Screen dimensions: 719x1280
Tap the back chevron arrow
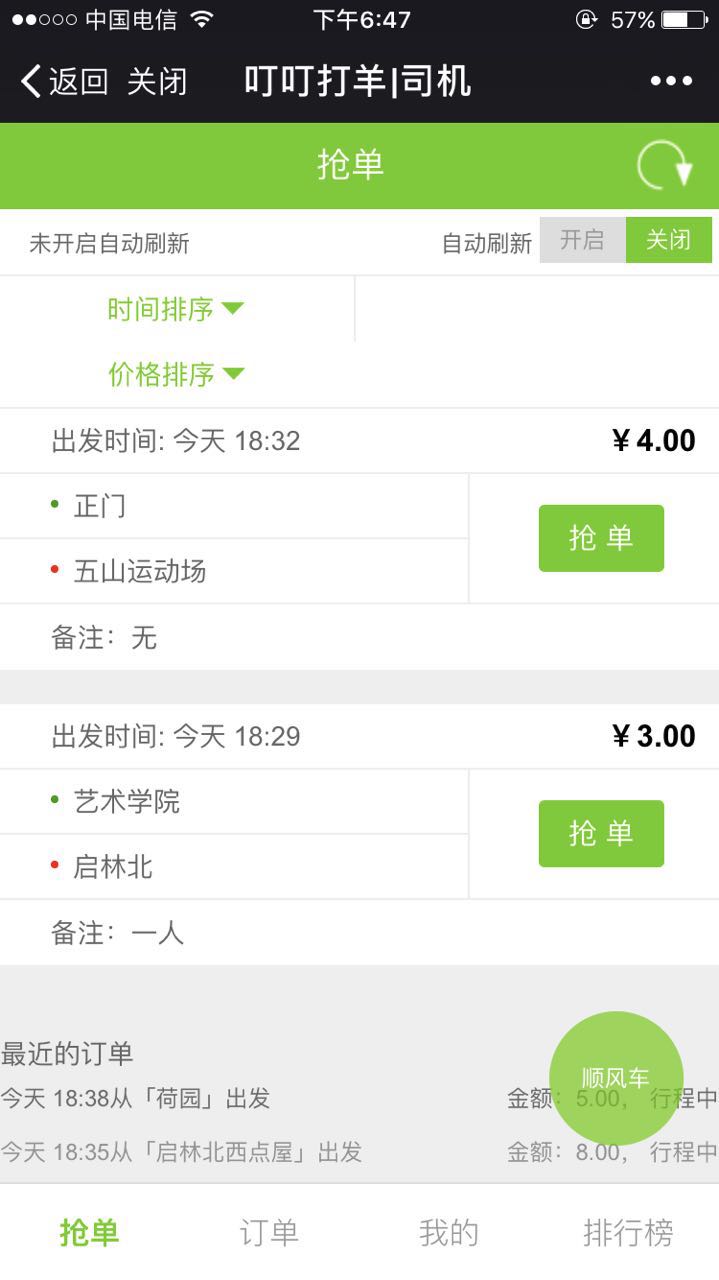[32, 82]
